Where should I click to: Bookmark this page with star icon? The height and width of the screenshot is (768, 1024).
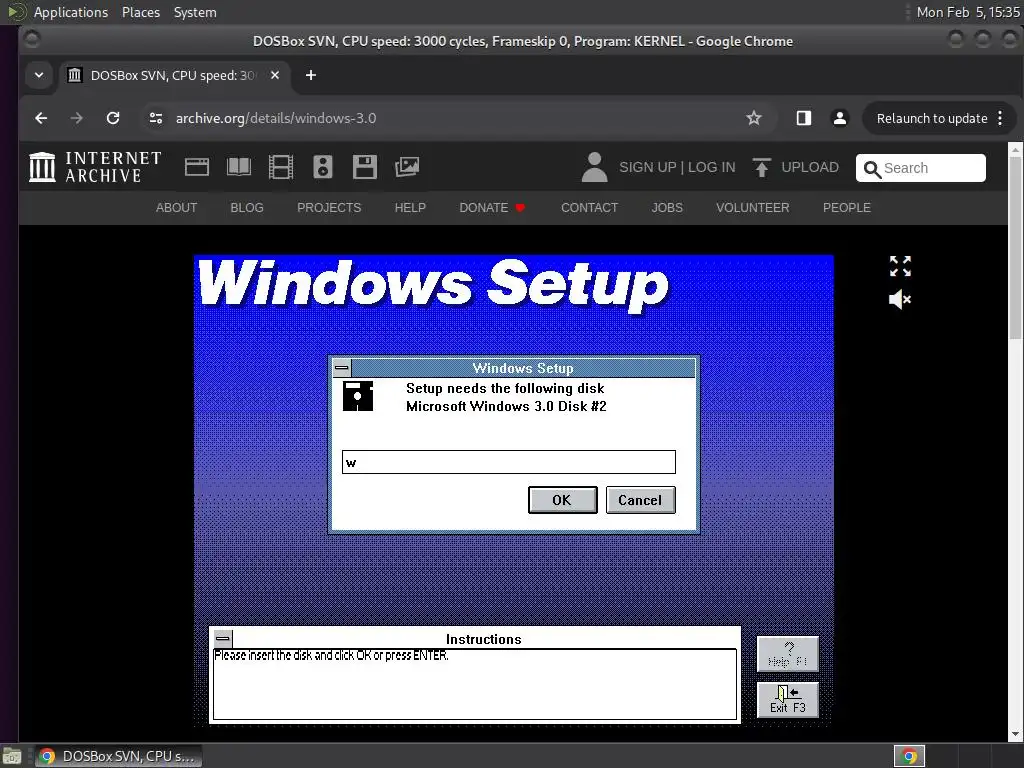click(x=754, y=118)
